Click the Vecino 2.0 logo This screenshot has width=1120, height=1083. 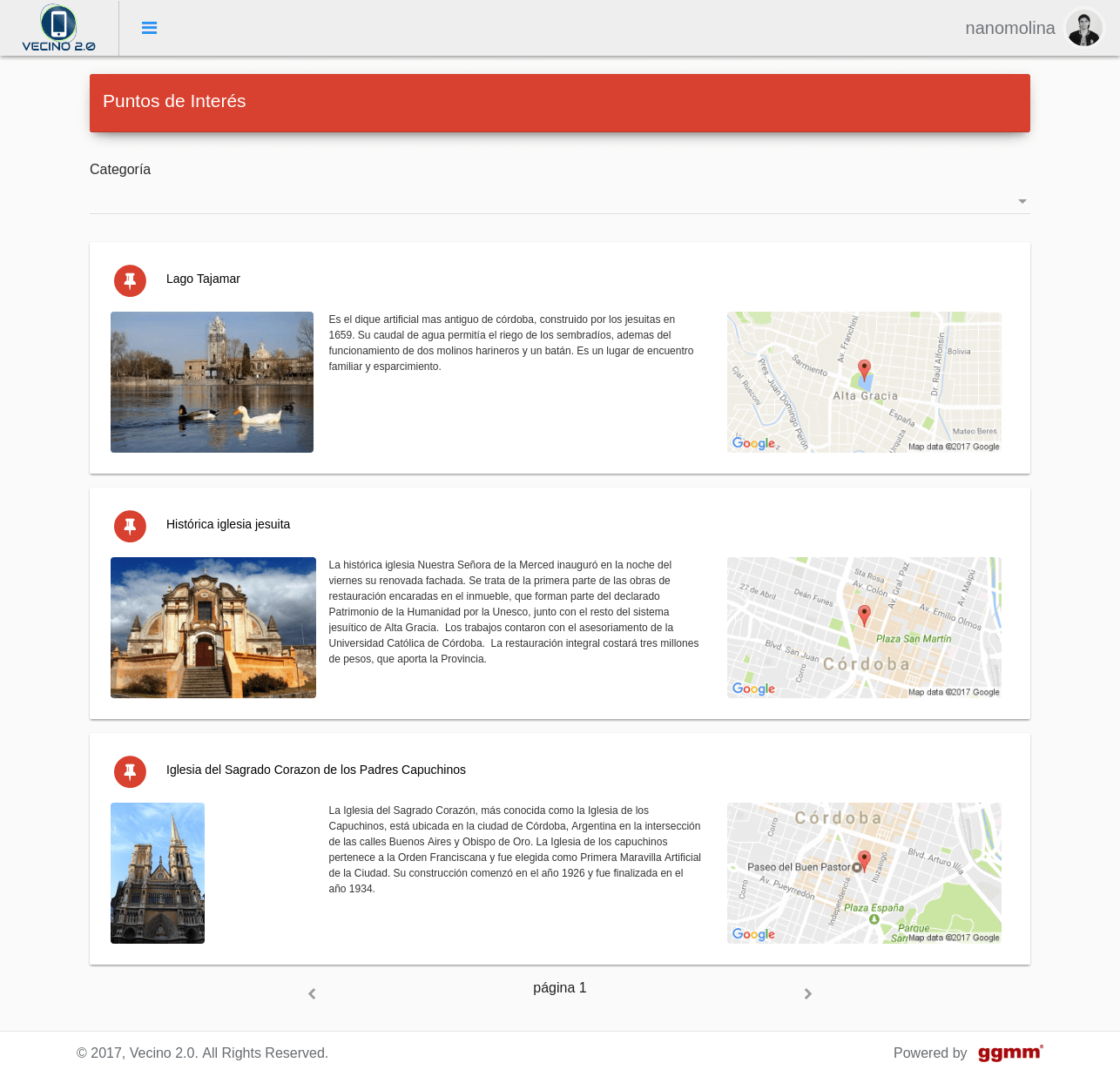coord(58,28)
